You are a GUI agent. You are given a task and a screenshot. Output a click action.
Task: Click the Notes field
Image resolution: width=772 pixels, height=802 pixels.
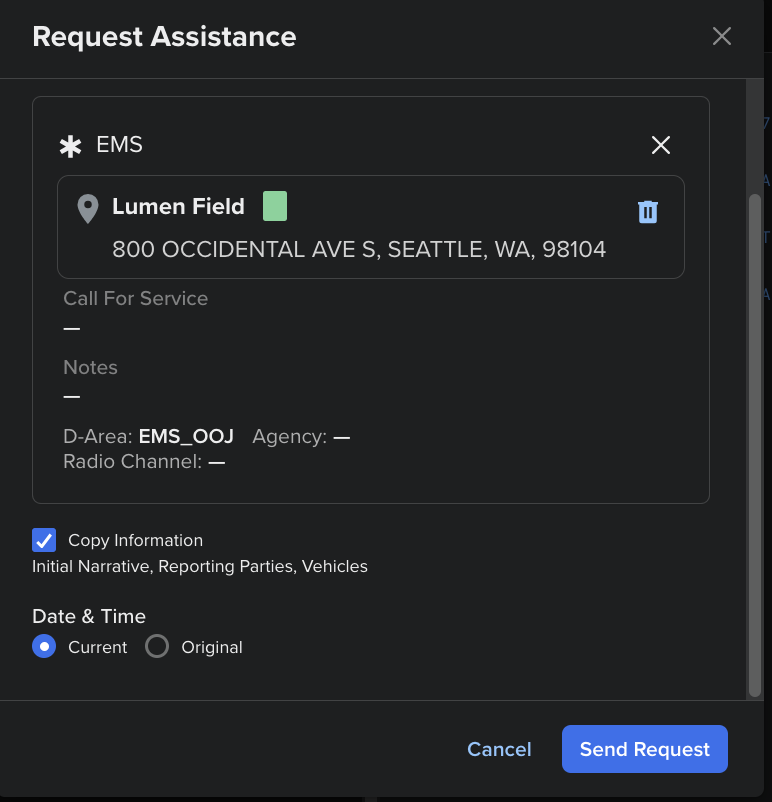(72, 396)
